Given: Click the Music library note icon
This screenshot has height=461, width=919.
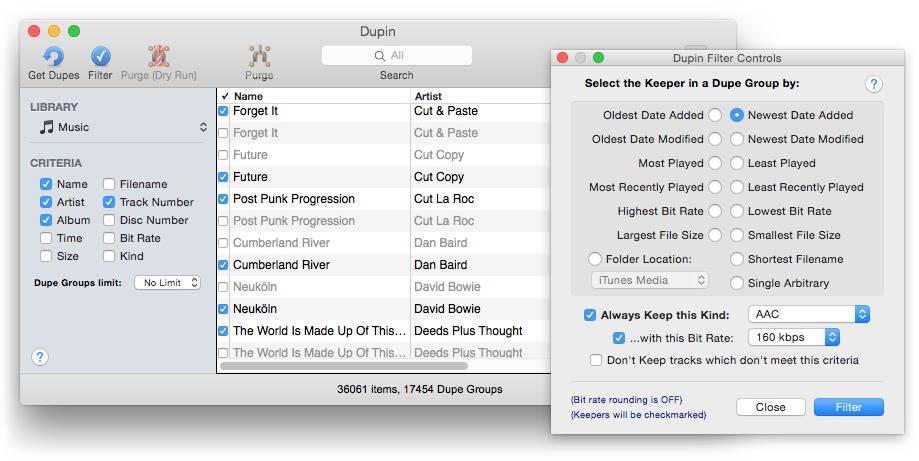Looking at the screenshot, I should pos(46,128).
